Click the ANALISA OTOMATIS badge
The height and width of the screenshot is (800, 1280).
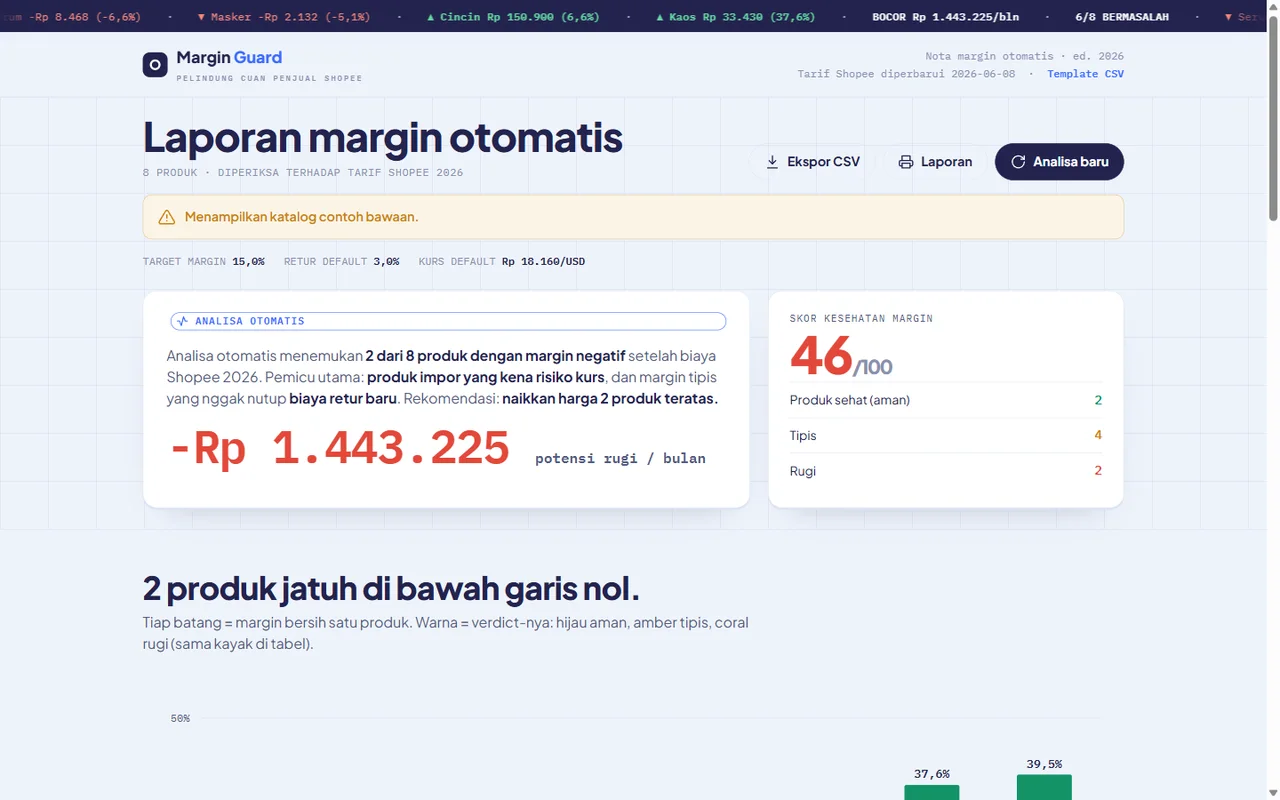coord(448,322)
